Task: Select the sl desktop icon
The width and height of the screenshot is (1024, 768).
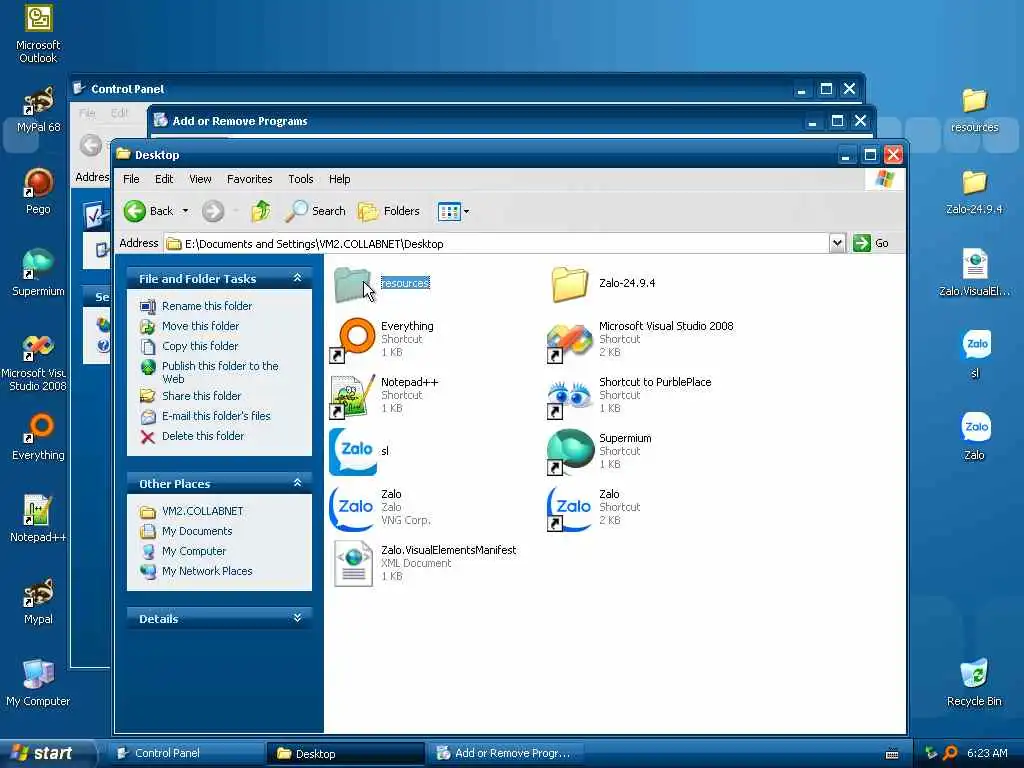Action: [x=975, y=355]
